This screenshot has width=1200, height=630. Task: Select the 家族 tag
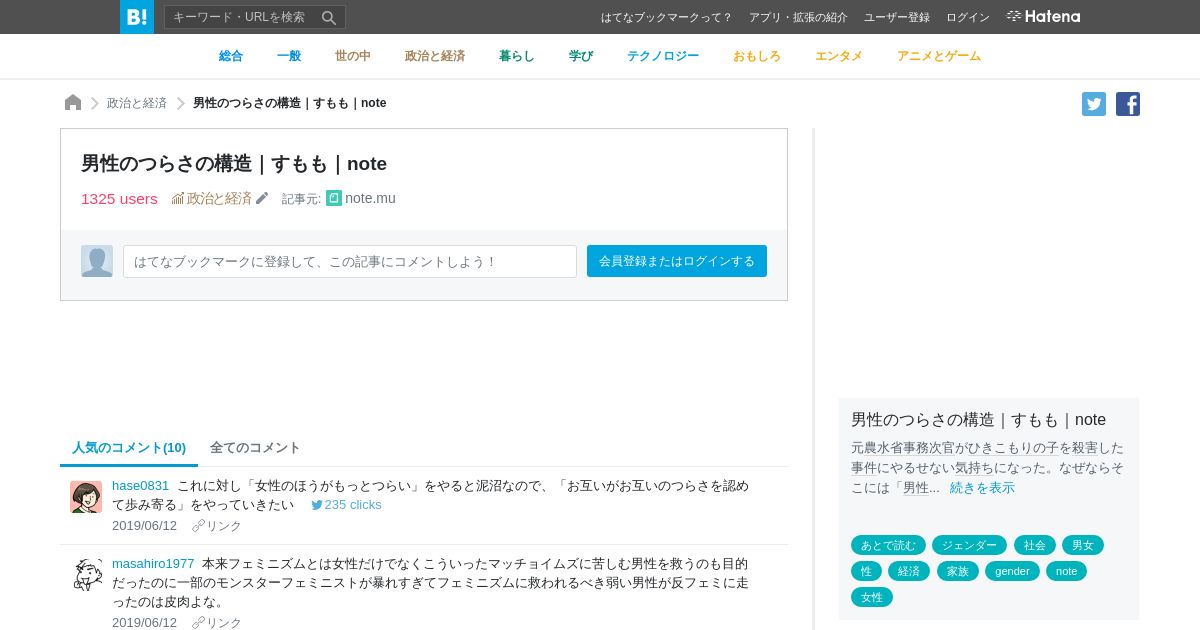tap(957, 571)
